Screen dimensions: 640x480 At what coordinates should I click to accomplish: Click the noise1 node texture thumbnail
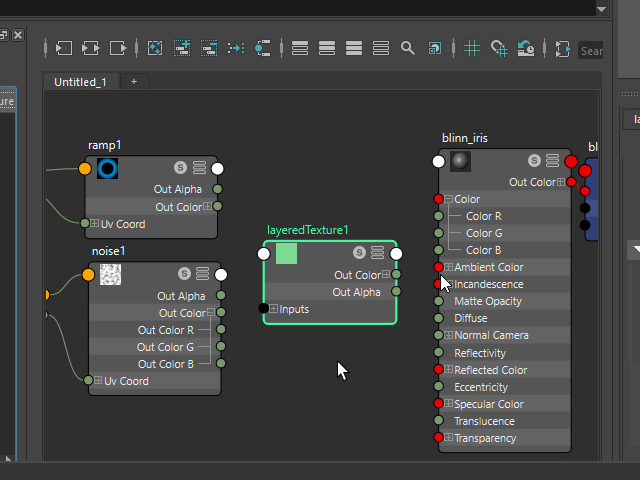110,274
